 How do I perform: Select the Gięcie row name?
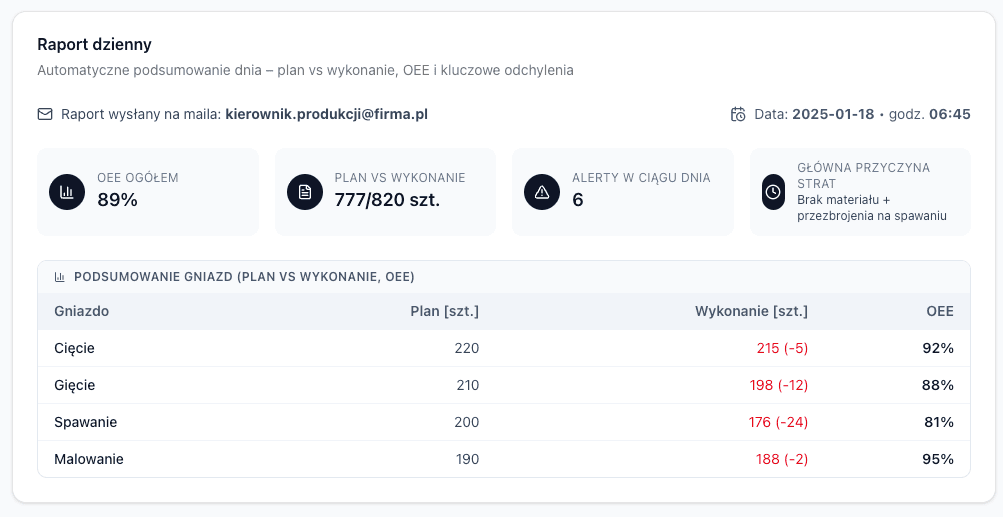pos(74,385)
